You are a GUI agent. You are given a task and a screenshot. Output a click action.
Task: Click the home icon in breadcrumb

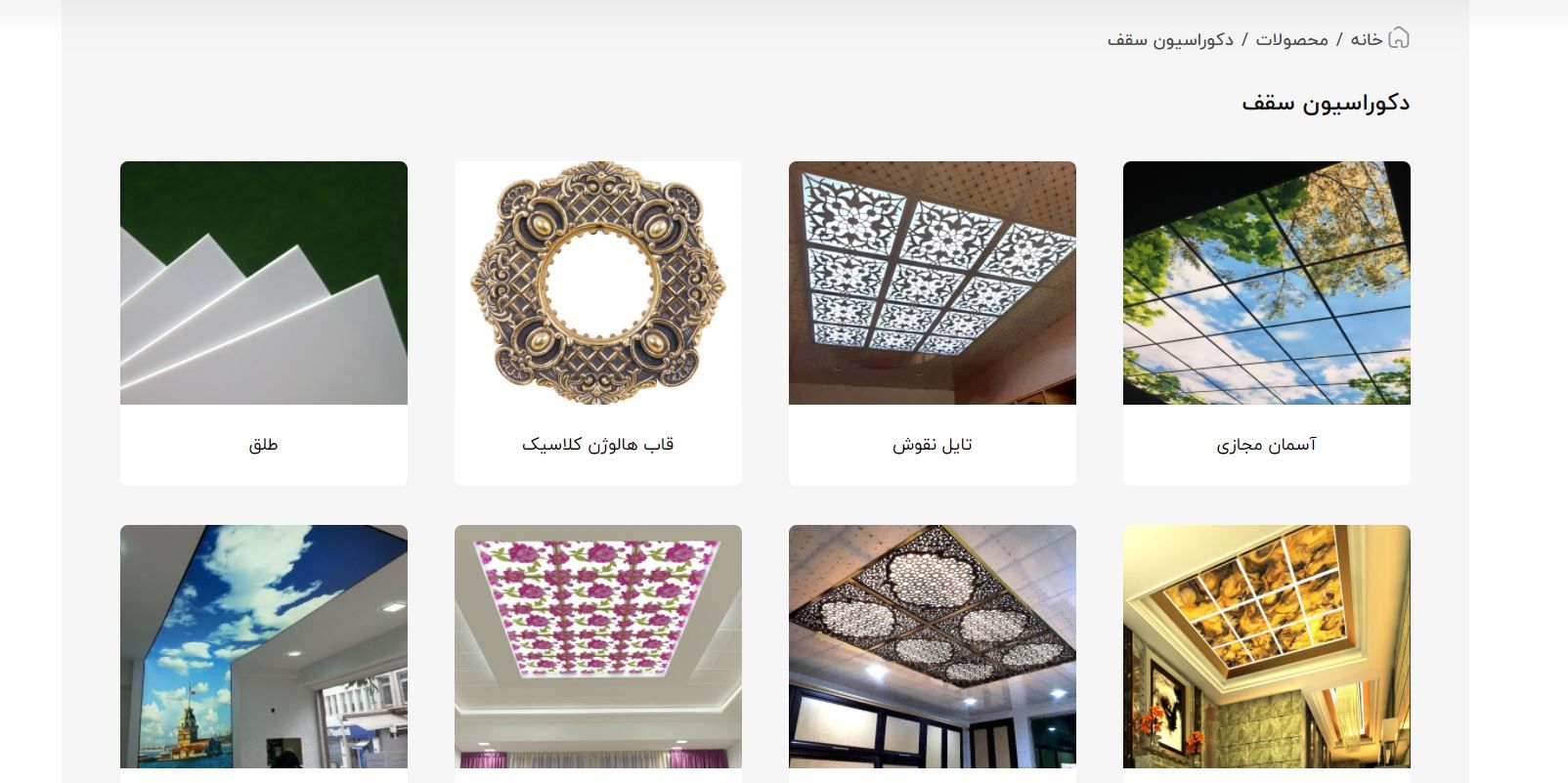(x=1399, y=38)
